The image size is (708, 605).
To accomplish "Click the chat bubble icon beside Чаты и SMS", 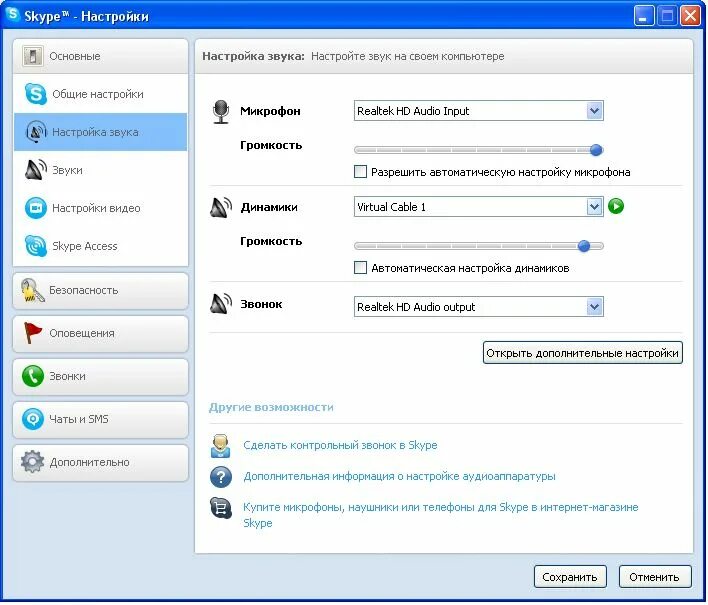I will (33, 419).
